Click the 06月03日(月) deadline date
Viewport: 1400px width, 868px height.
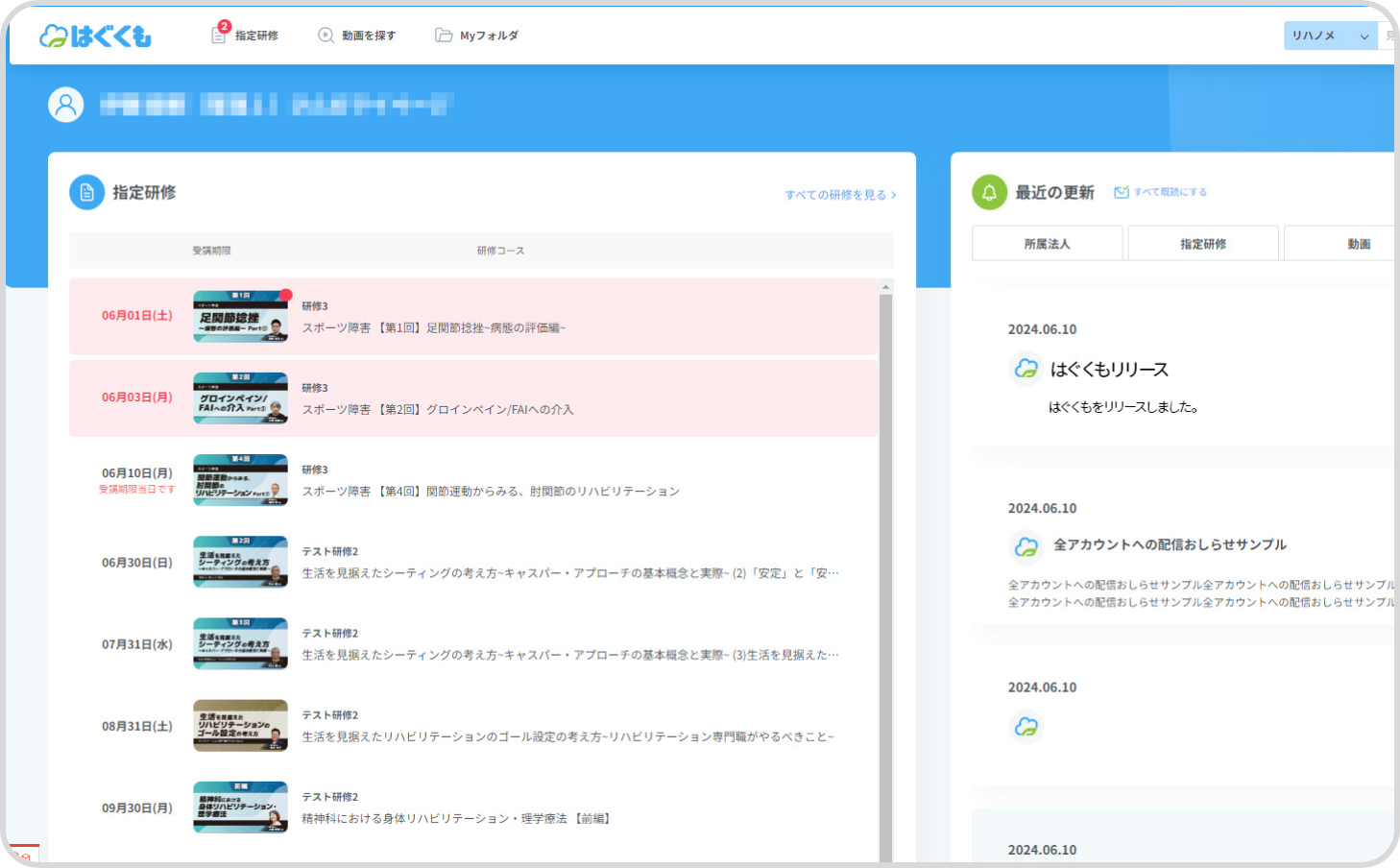click(137, 398)
